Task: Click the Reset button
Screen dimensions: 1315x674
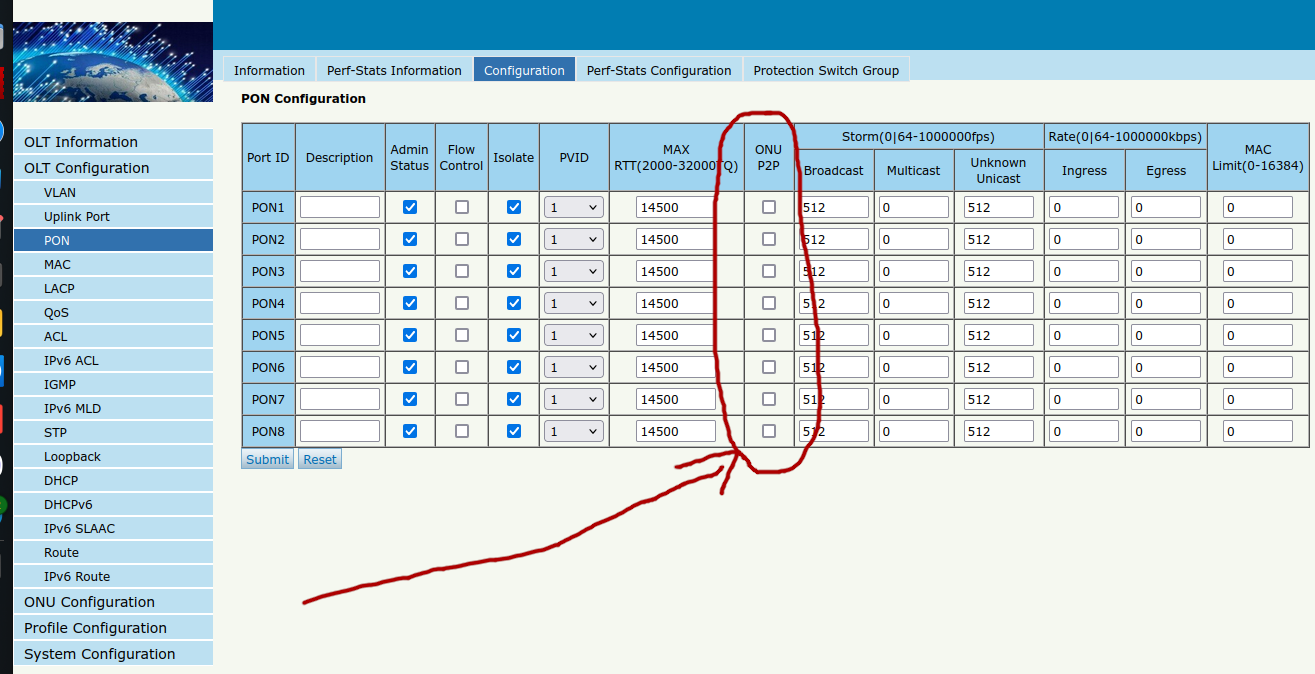Action: [x=320, y=459]
